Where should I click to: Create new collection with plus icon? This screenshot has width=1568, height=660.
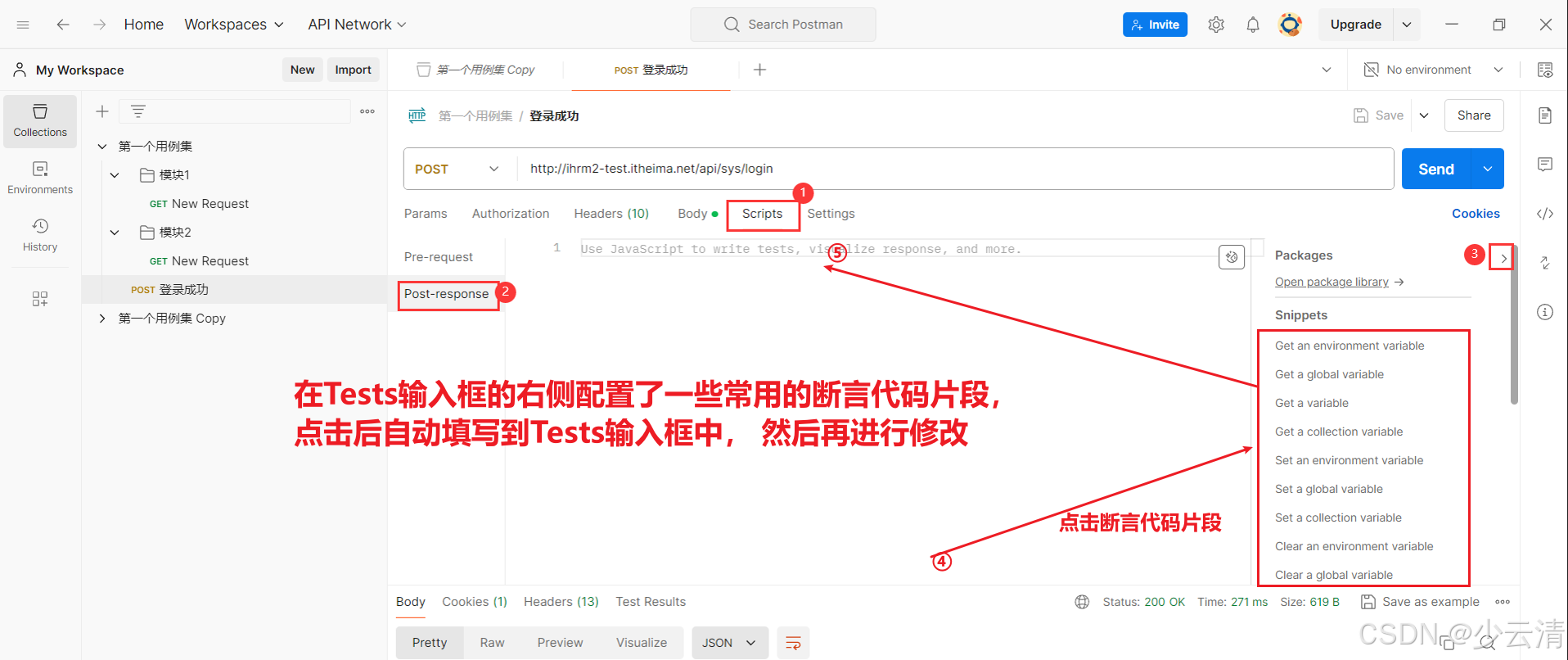(102, 111)
